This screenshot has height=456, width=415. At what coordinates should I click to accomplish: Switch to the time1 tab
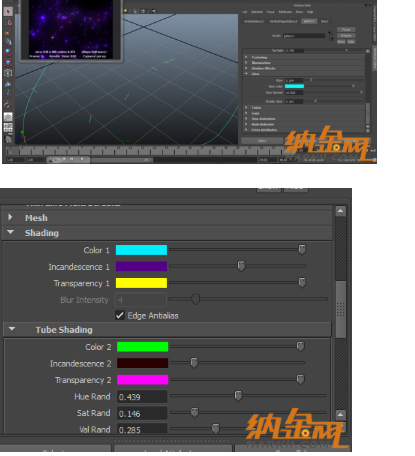click(x=324, y=21)
